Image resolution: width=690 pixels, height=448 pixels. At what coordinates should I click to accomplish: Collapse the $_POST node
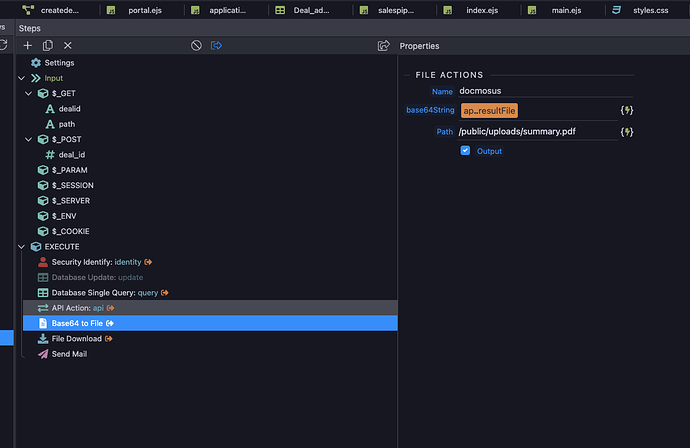click(x=29, y=139)
